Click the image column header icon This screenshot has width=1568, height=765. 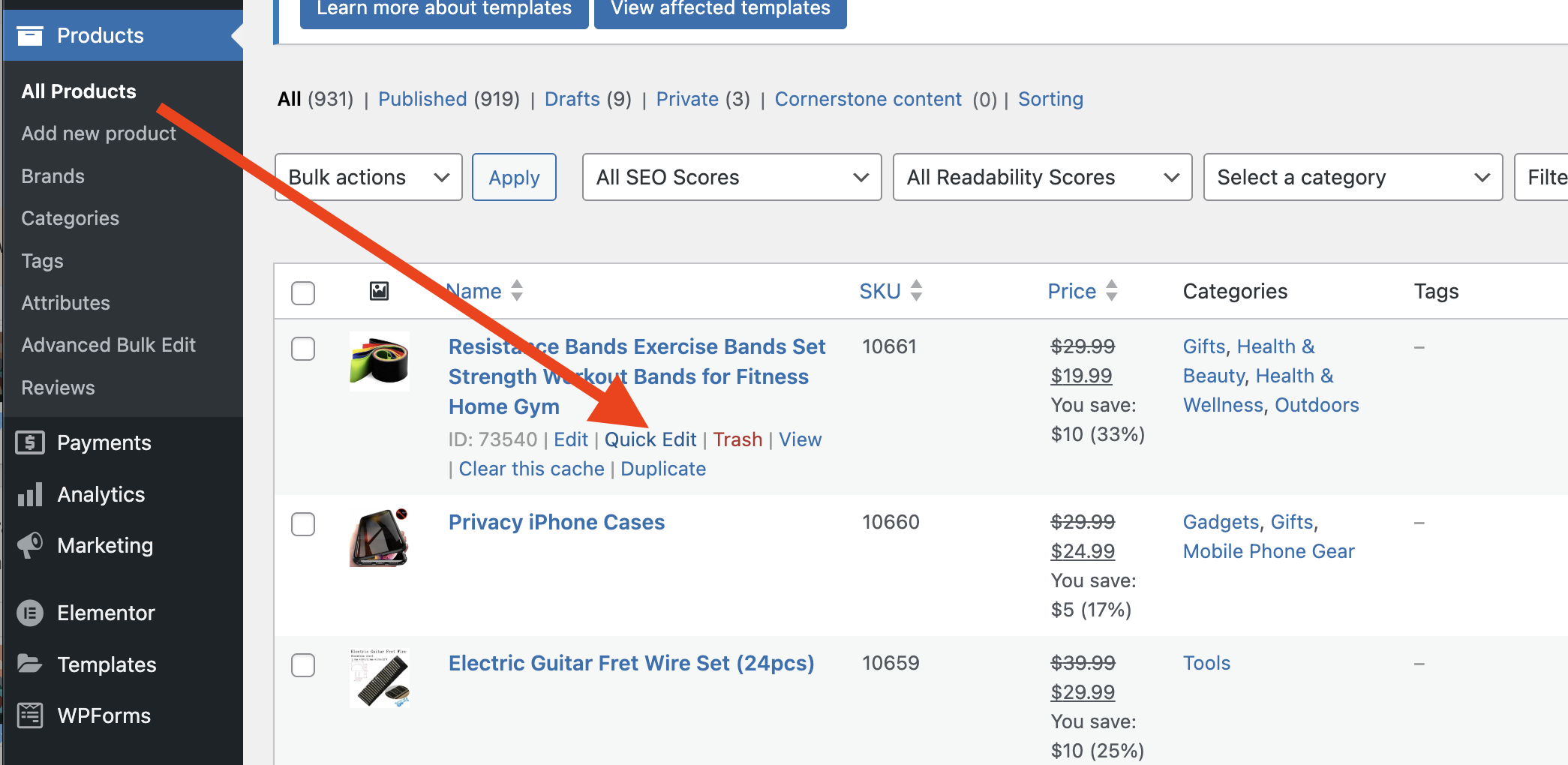point(379,291)
